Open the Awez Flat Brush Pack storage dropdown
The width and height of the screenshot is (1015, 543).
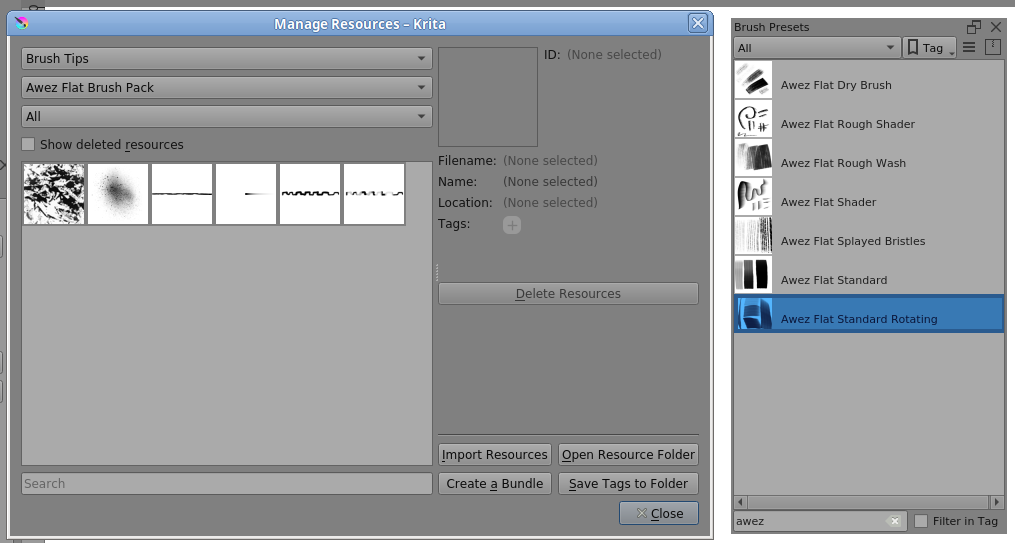227,87
